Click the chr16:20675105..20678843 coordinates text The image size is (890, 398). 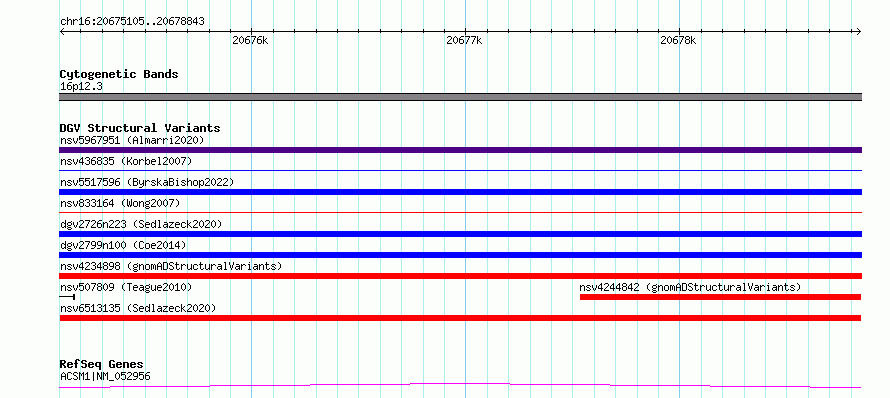pos(132,22)
